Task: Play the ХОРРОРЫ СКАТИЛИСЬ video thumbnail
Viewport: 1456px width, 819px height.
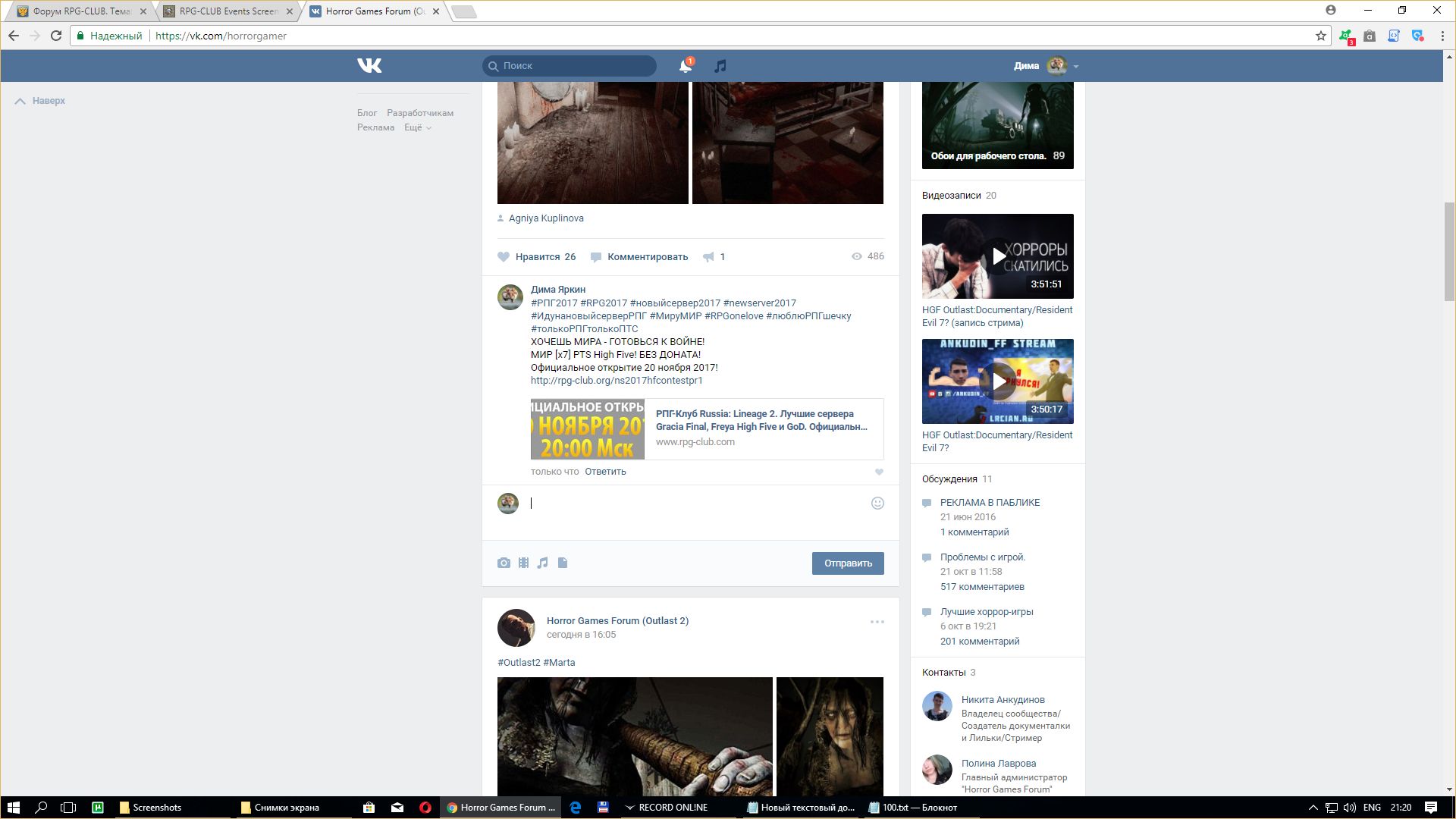Action: coord(998,256)
